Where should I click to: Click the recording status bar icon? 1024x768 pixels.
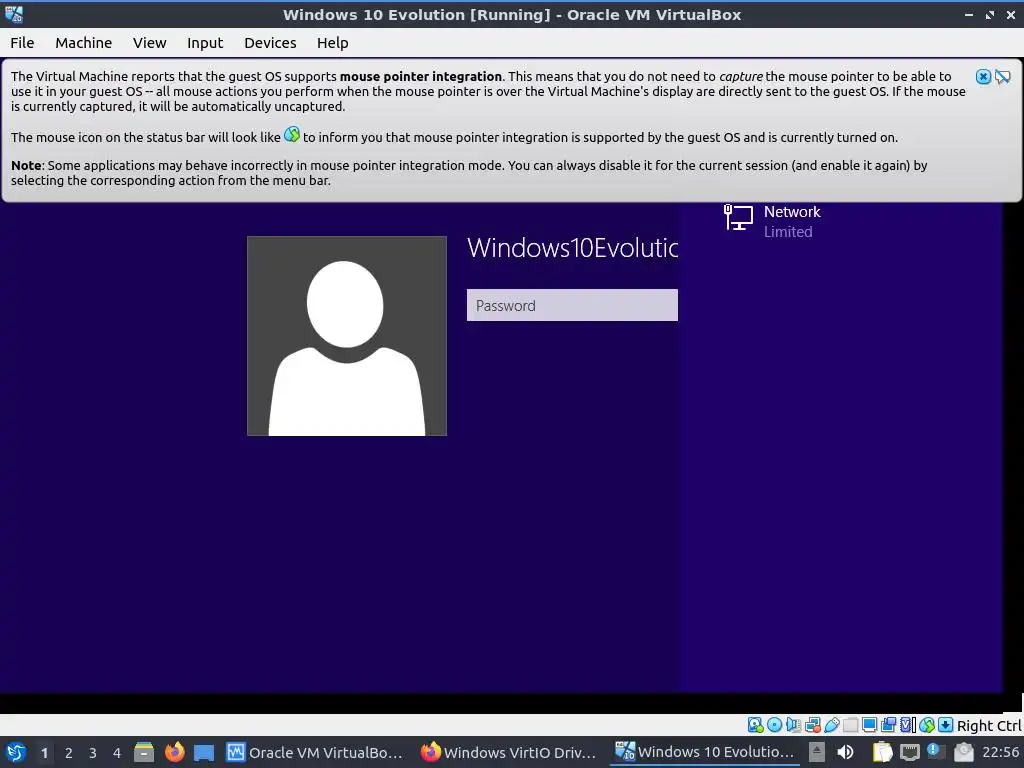point(888,725)
